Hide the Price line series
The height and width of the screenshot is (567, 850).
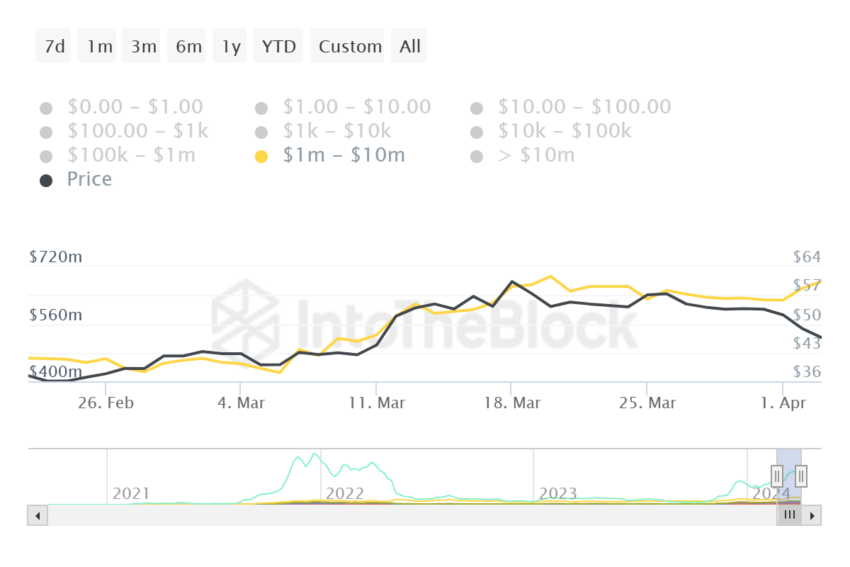point(46,180)
